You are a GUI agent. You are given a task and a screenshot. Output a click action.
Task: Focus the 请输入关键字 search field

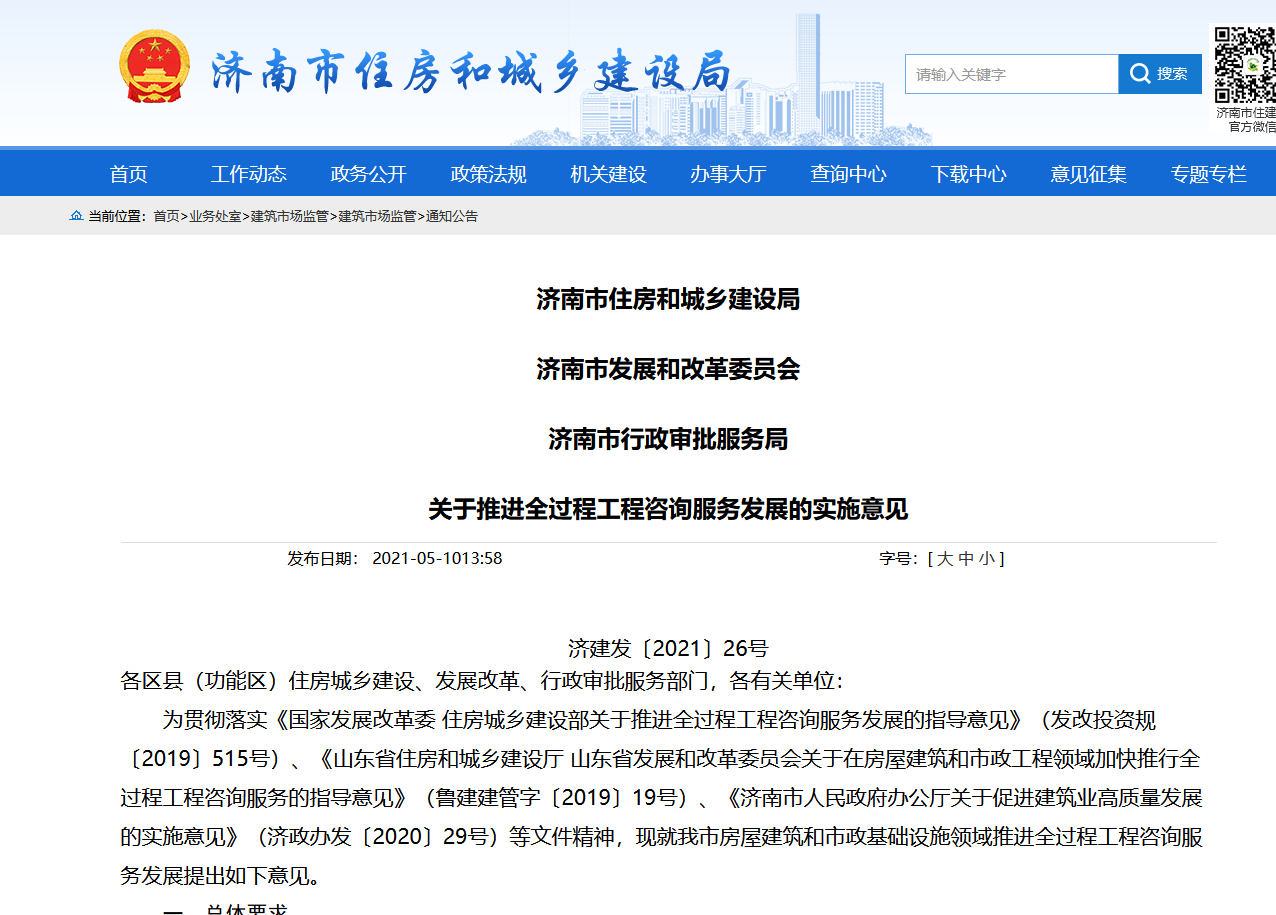tap(1011, 74)
